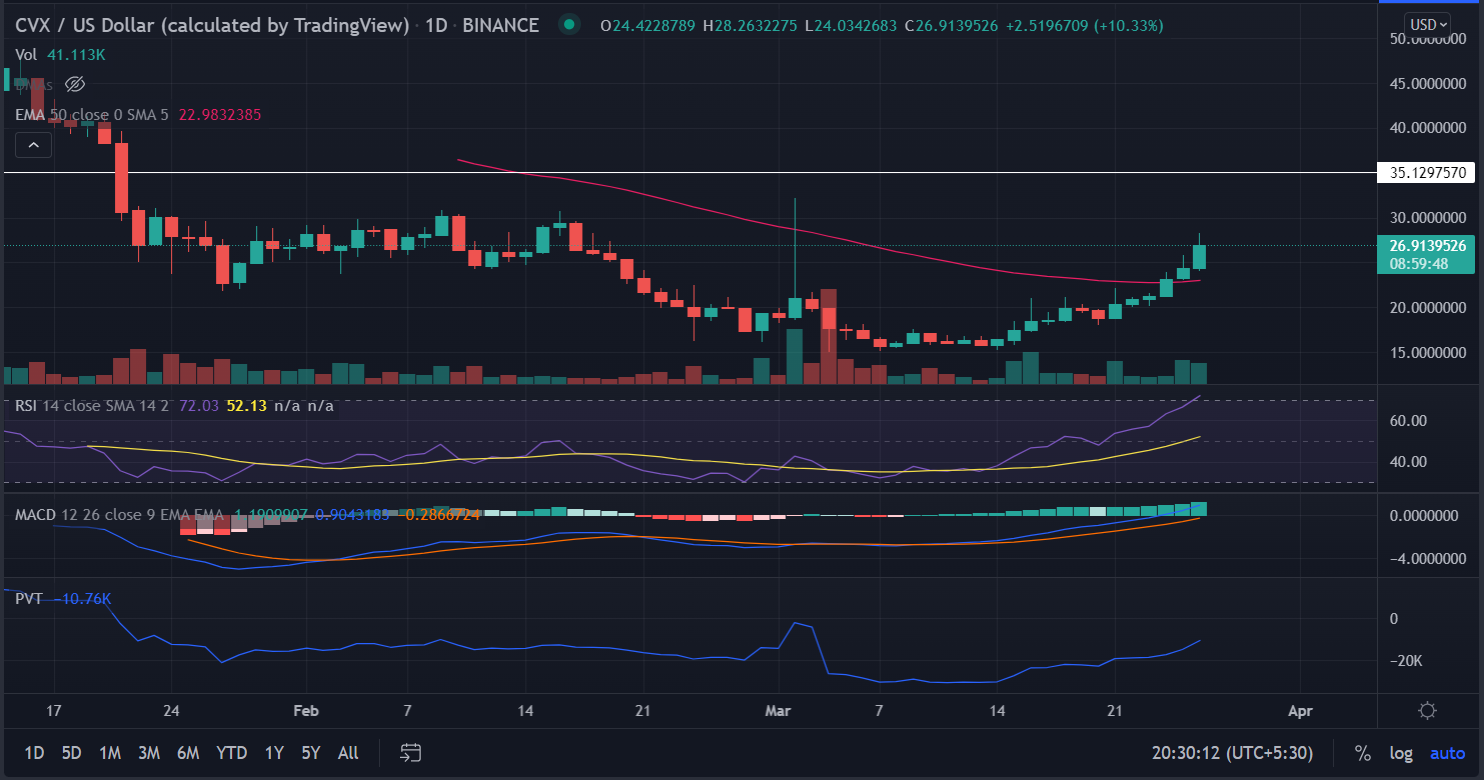Open timezone menu showing UTC+5:30

(x=1232, y=753)
